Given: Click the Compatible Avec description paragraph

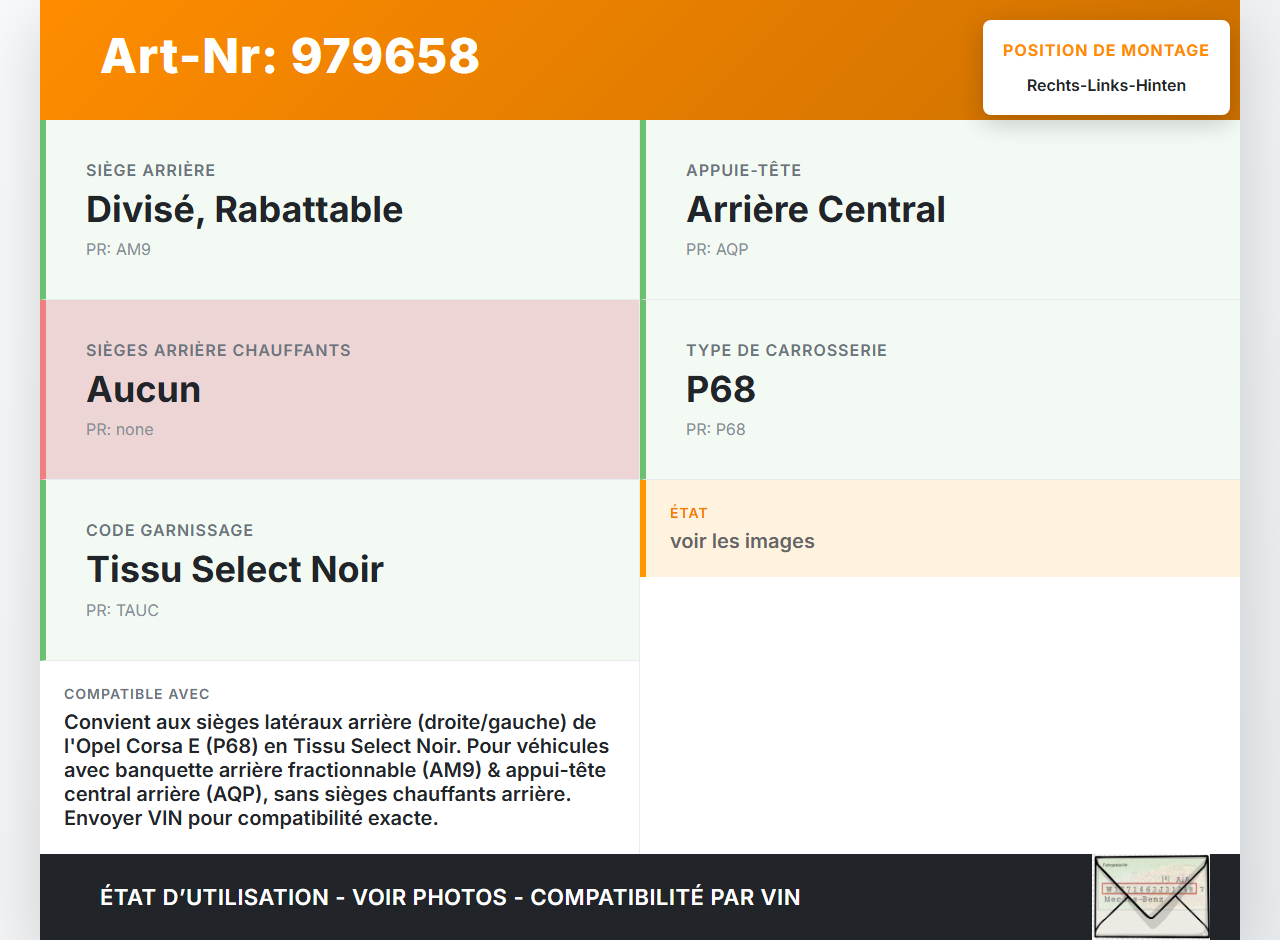Looking at the screenshot, I should [x=338, y=770].
